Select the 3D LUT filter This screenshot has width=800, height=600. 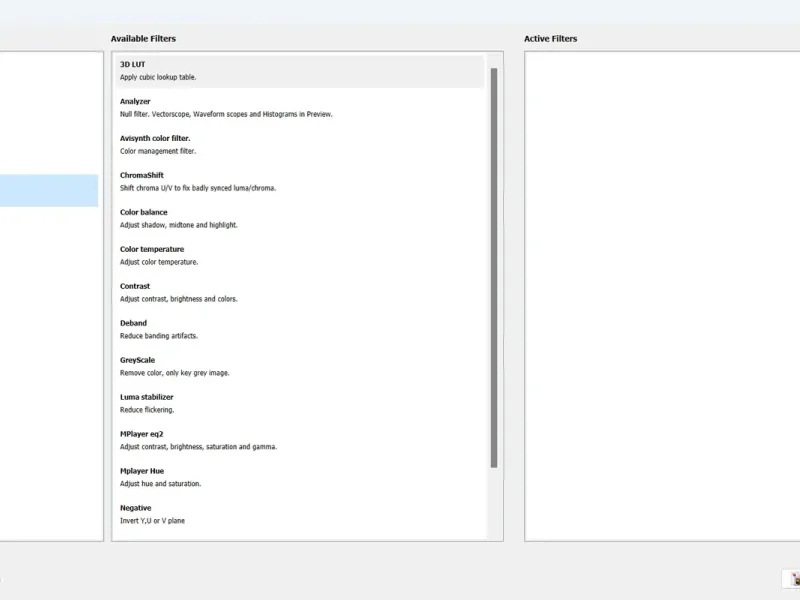299,71
